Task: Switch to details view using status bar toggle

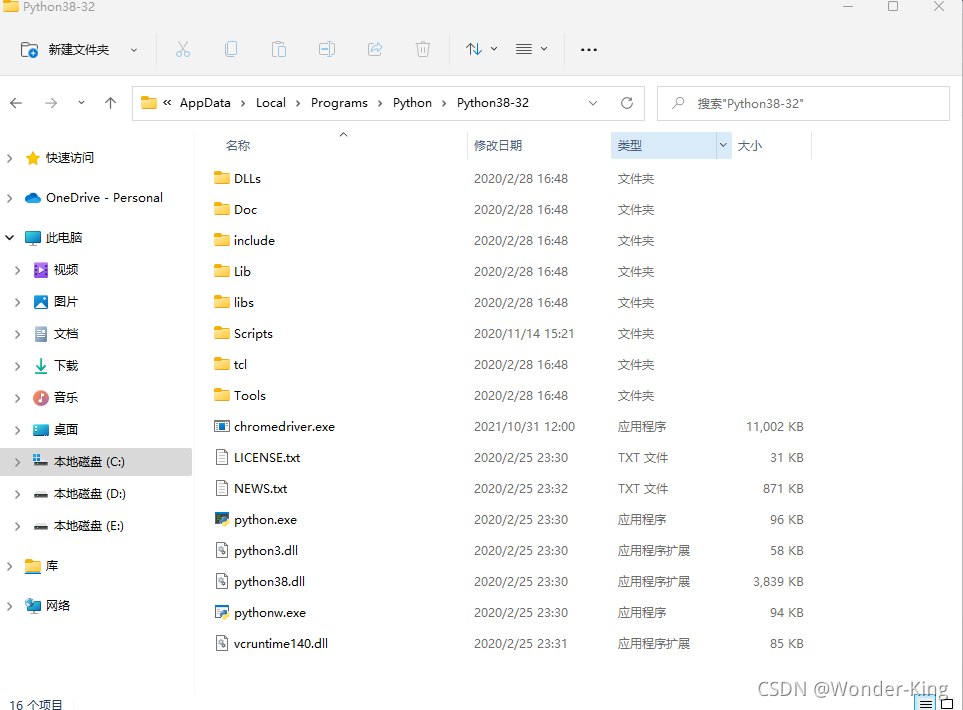Action: point(925,704)
